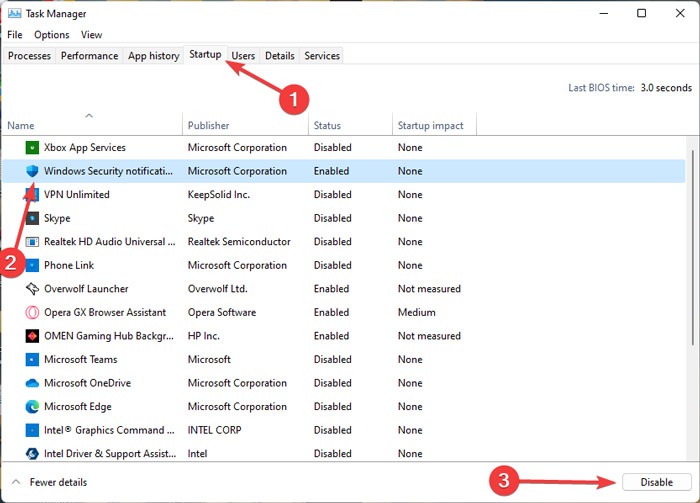The image size is (700, 503).
Task: Click the Phone Link icon
Action: point(32,265)
